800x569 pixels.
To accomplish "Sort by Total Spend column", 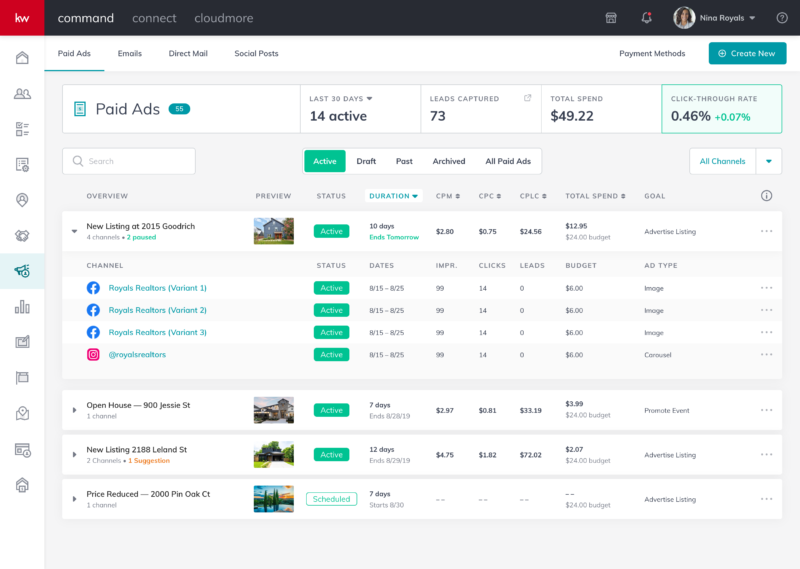I will pyautogui.click(x=595, y=196).
